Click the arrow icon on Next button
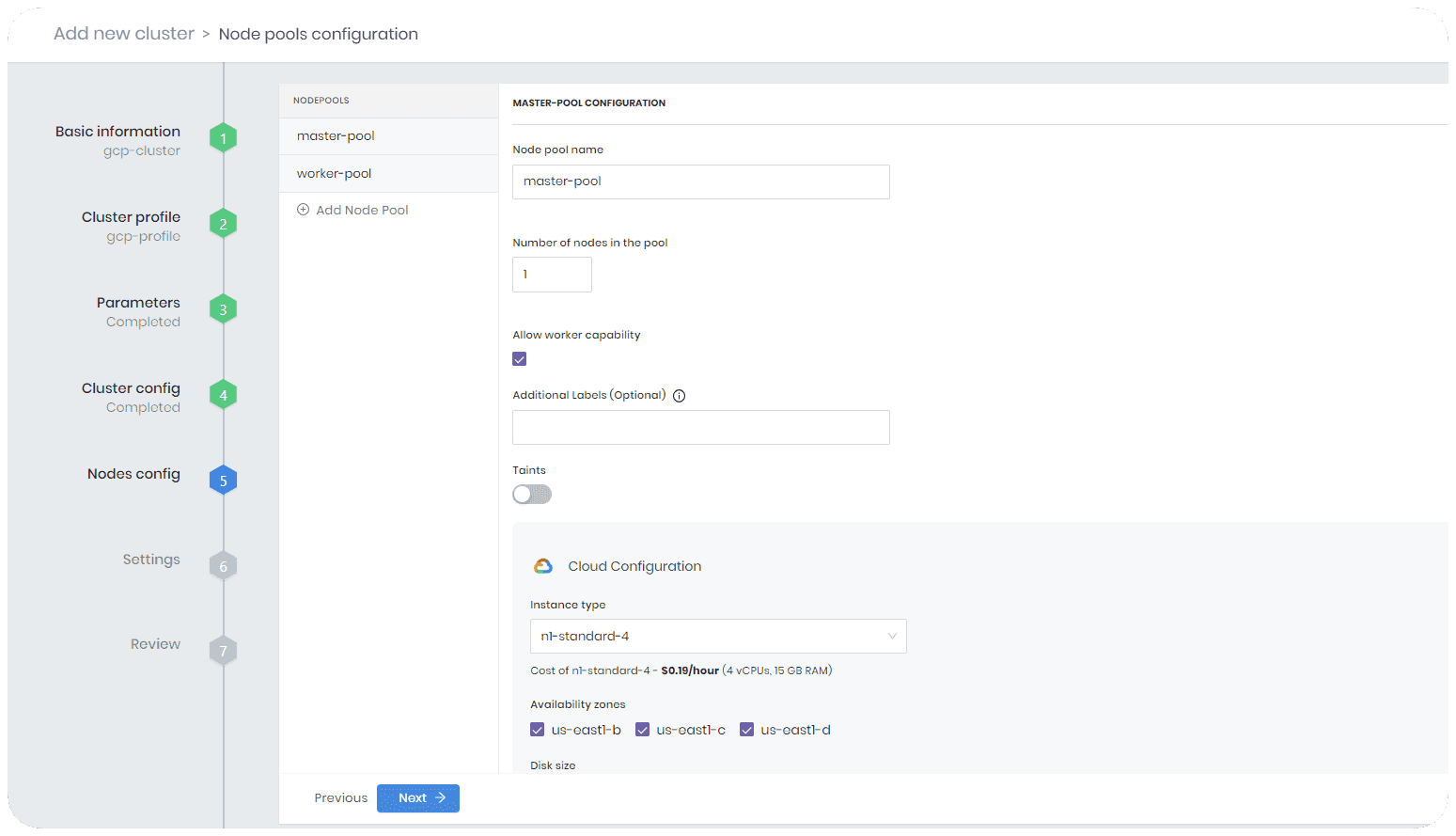Image resolution: width=1456 pixels, height=836 pixels. click(440, 797)
